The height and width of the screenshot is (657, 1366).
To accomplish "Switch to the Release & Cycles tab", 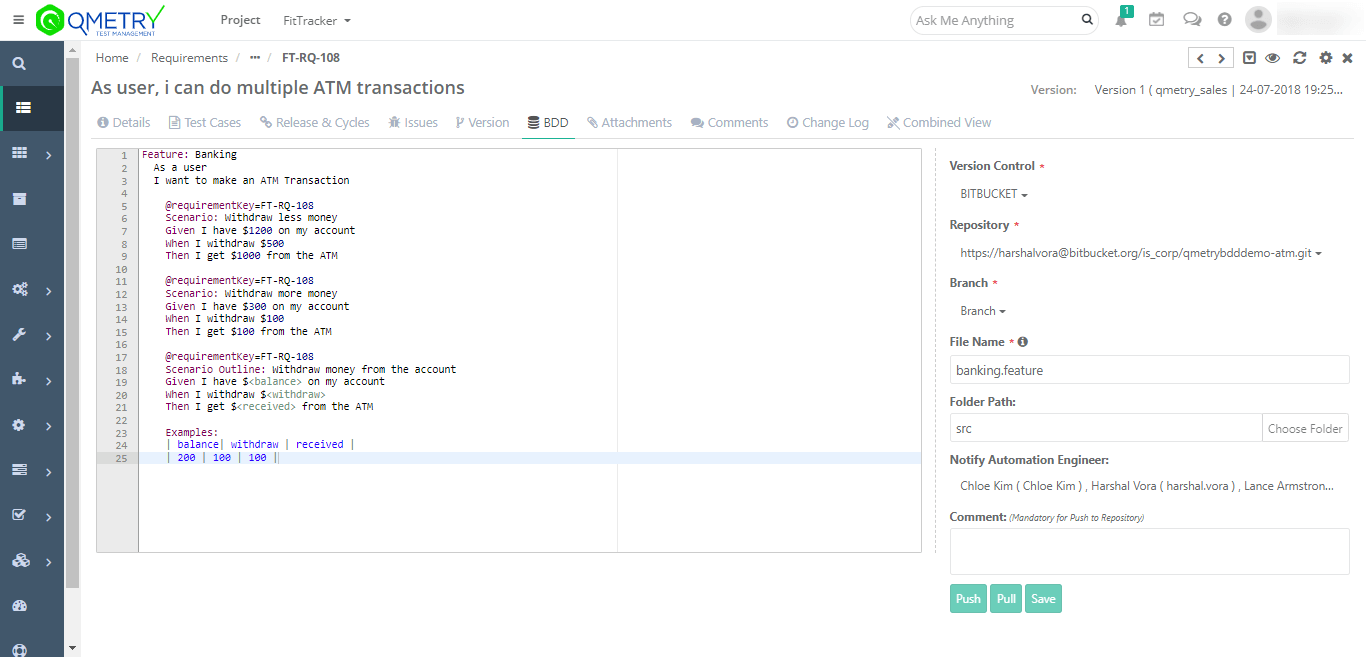I will point(315,122).
